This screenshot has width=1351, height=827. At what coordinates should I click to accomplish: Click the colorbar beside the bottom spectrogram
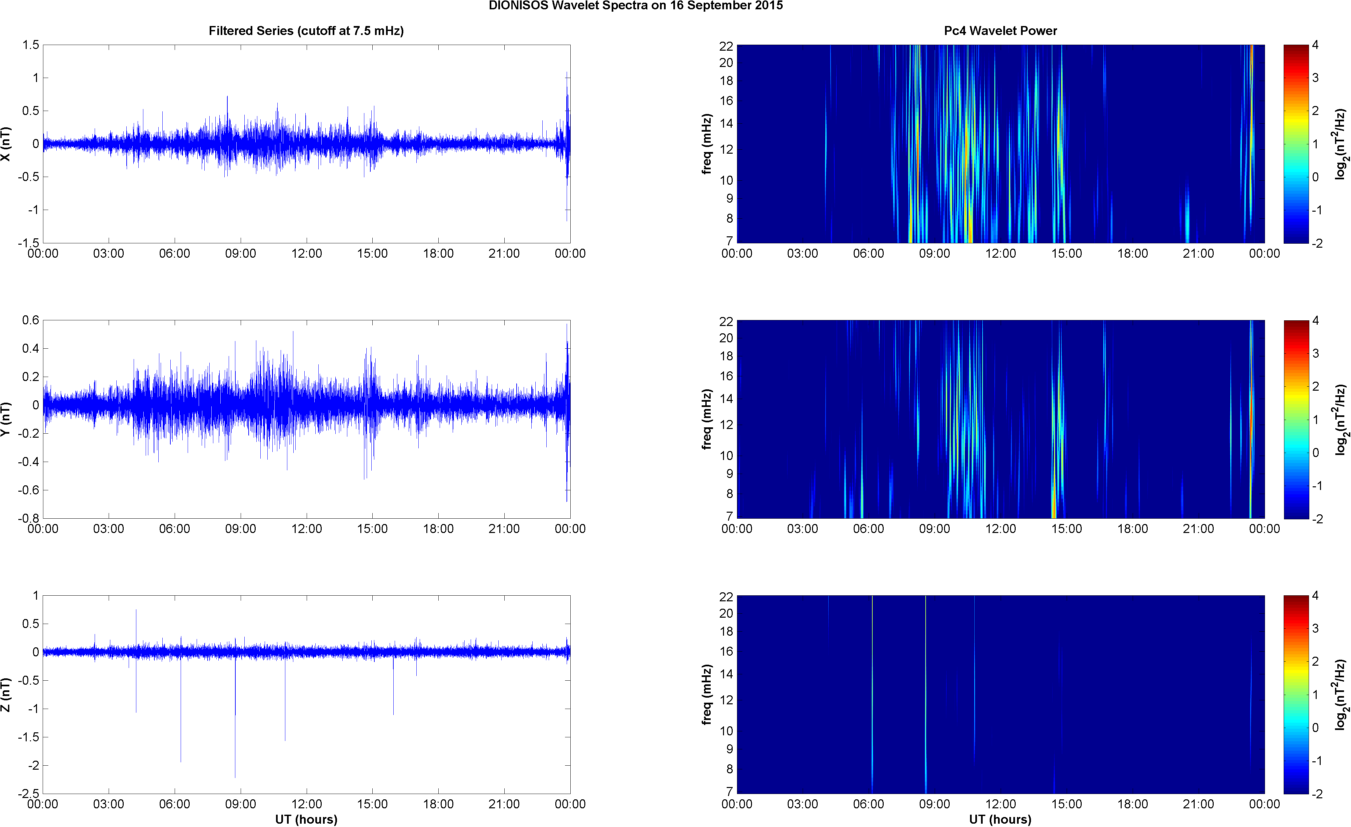1298,694
